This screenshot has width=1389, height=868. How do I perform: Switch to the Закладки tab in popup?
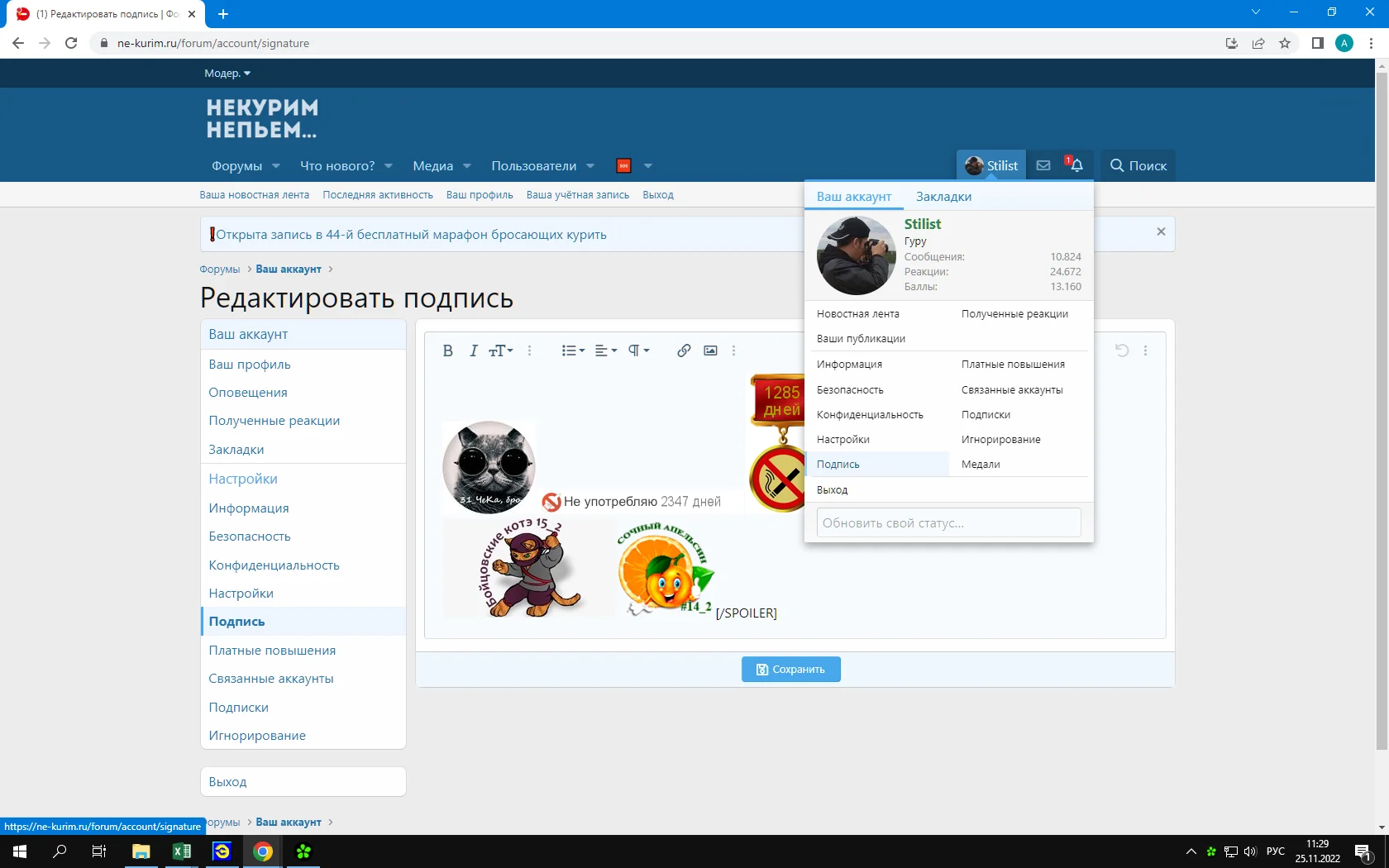point(943,197)
